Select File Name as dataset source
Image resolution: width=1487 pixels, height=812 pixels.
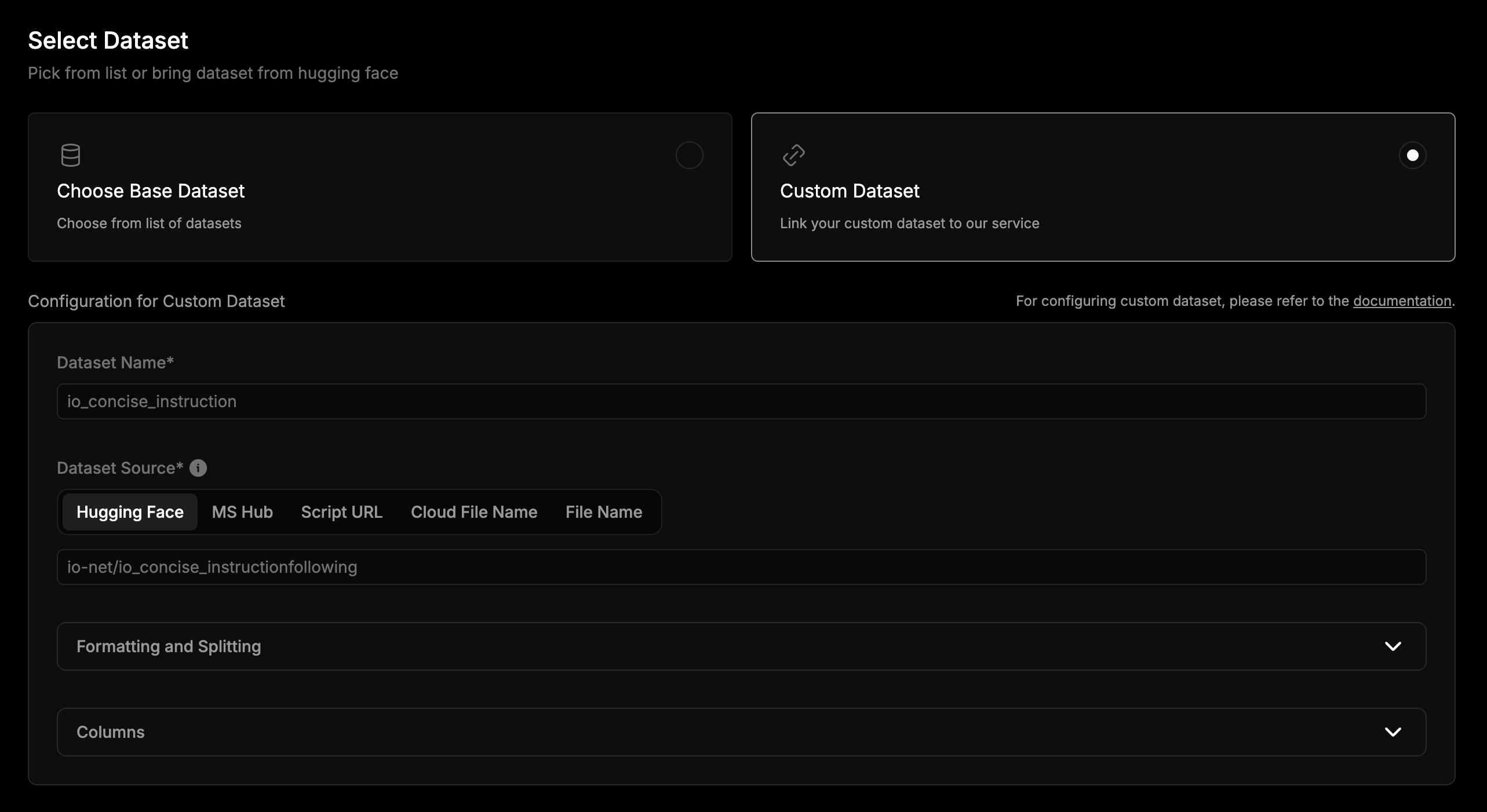603,511
